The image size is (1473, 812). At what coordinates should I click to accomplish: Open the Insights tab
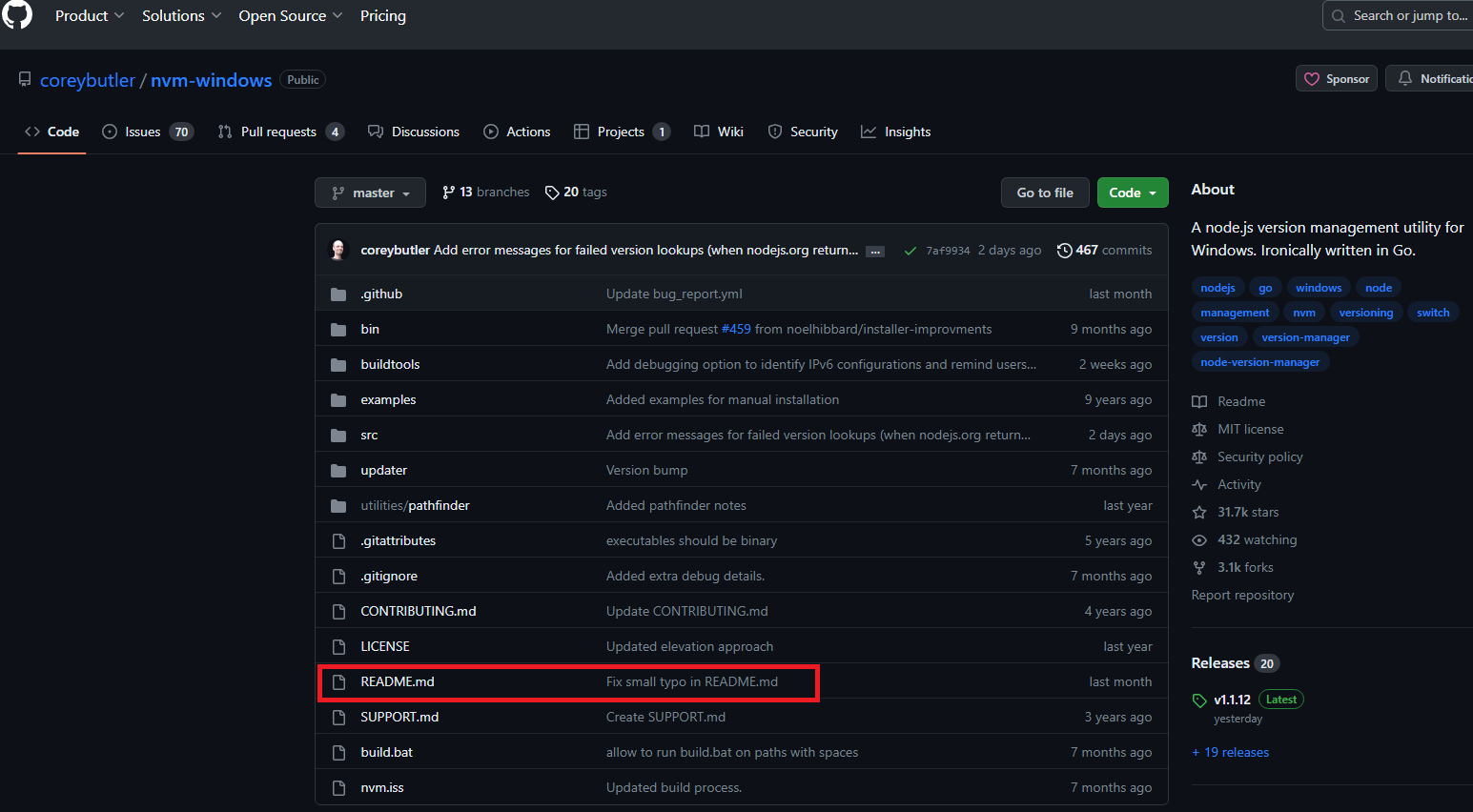click(x=896, y=132)
